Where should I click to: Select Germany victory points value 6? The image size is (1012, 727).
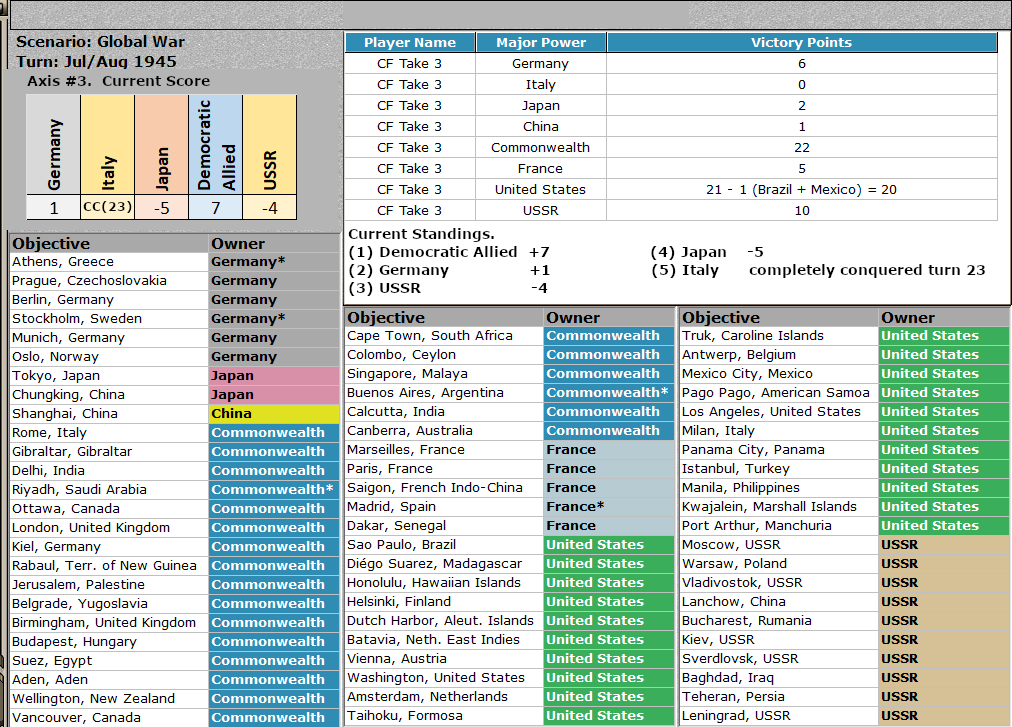pos(802,63)
